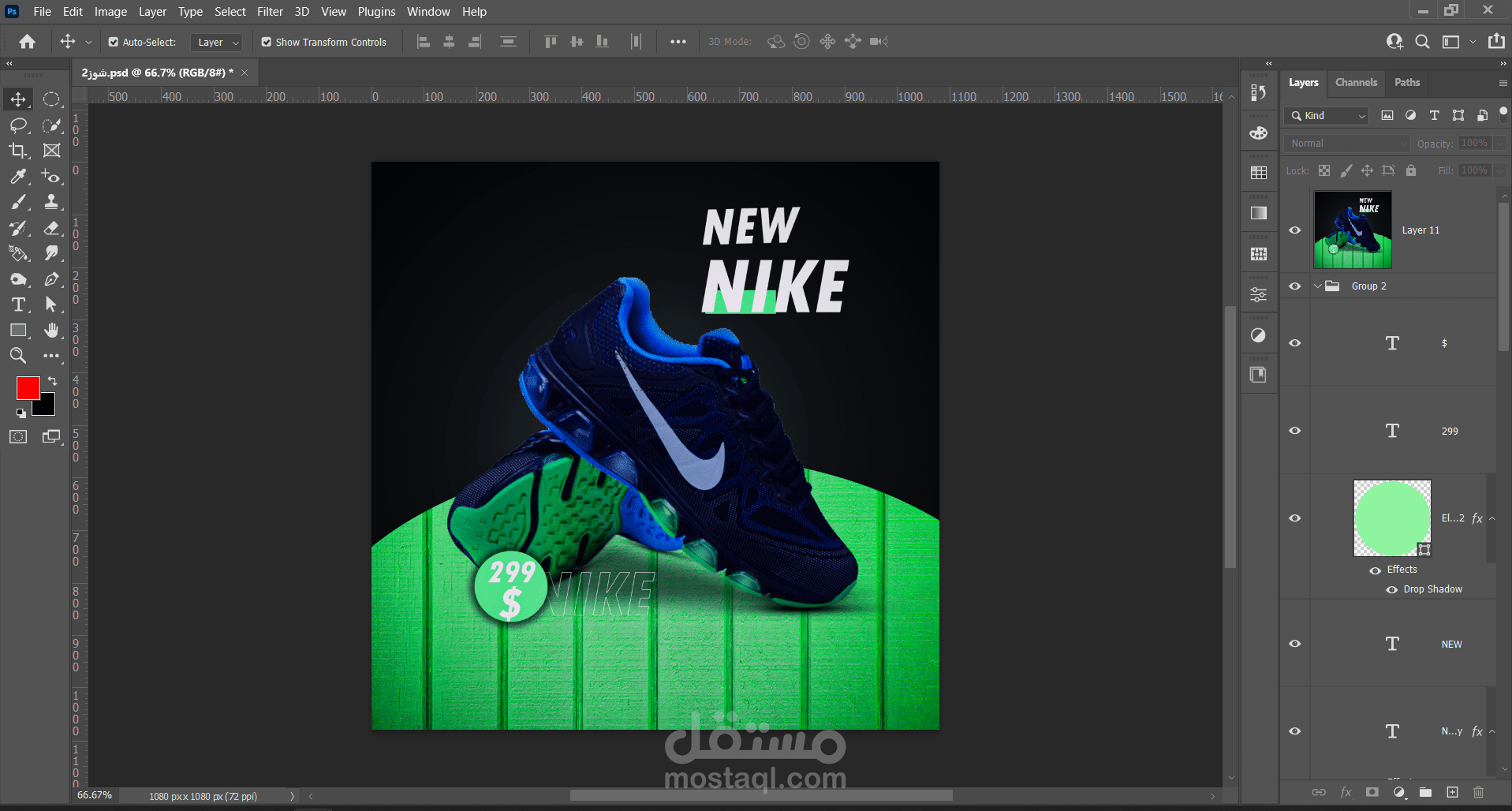The height and width of the screenshot is (811, 1512).
Task: Collapse the Group 2 folder
Action: (x=1317, y=286)
